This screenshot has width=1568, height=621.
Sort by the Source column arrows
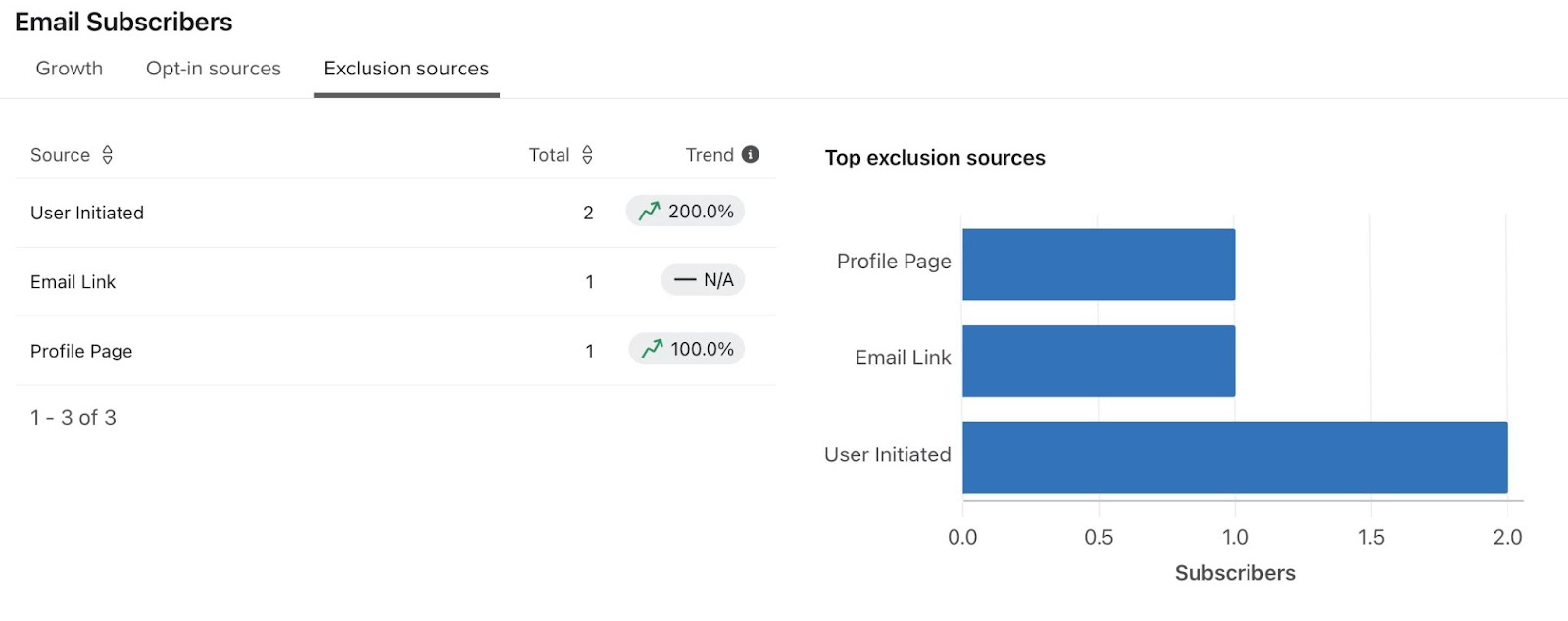tap(108, 155)
